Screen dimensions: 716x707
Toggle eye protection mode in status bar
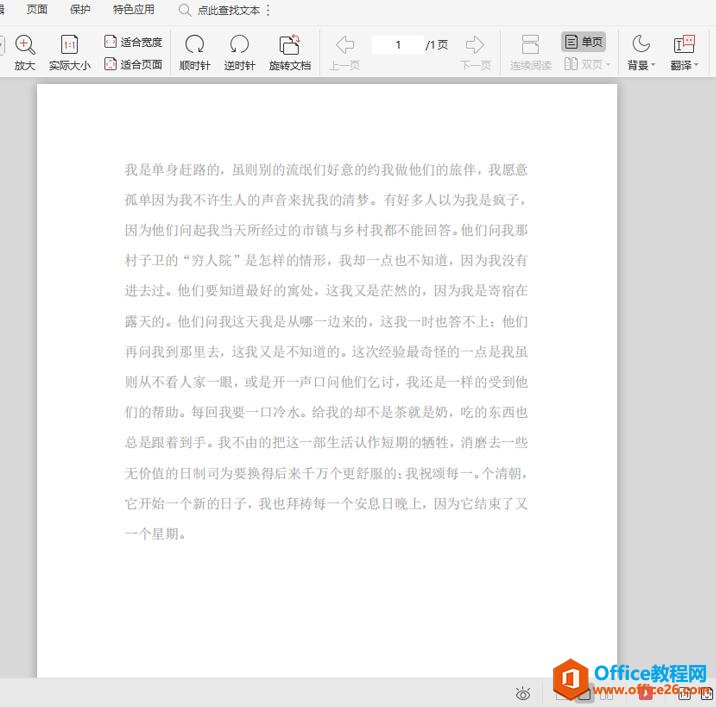tap(522, 693)
